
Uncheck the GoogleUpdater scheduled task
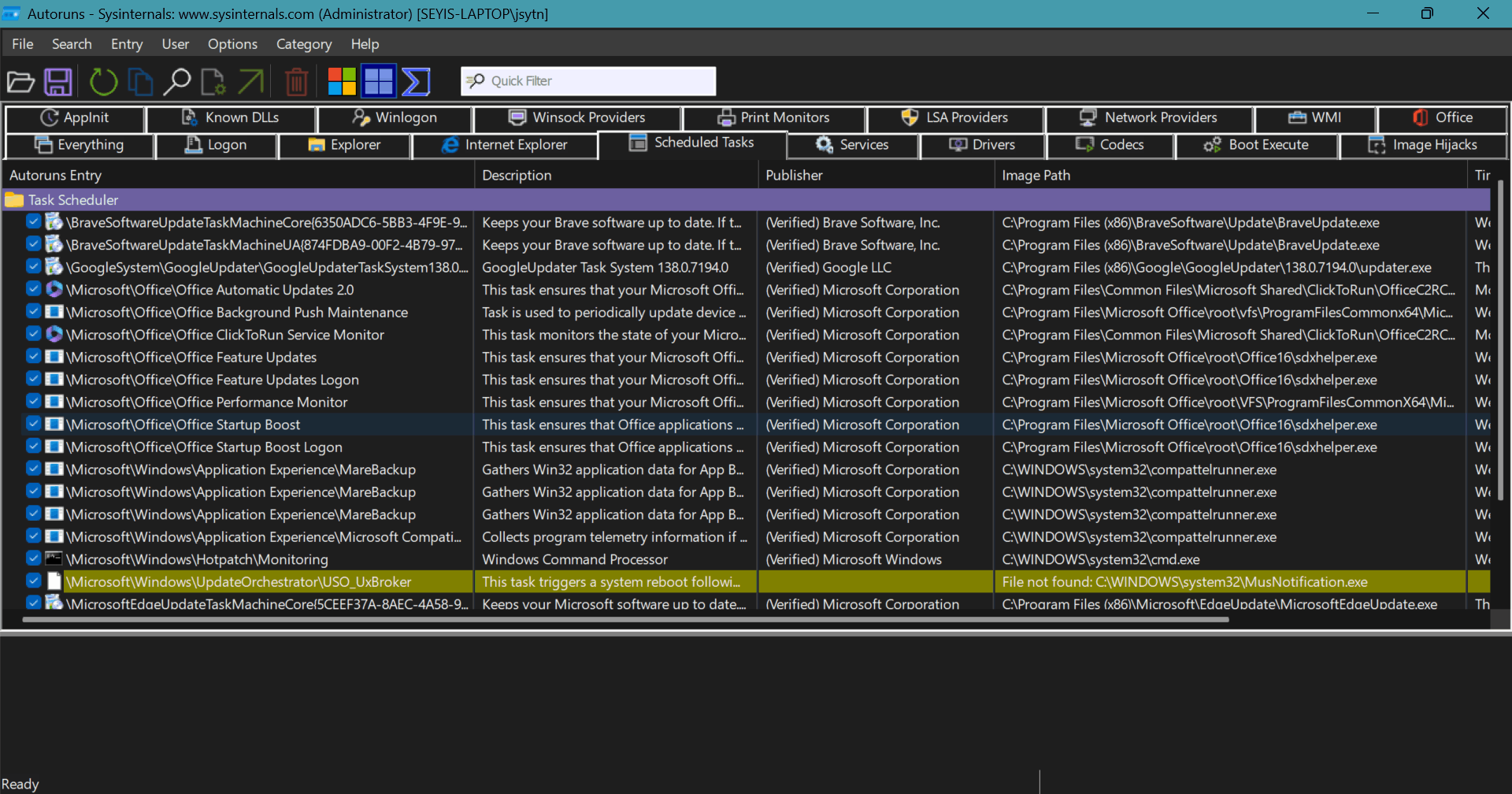[33, 267]
